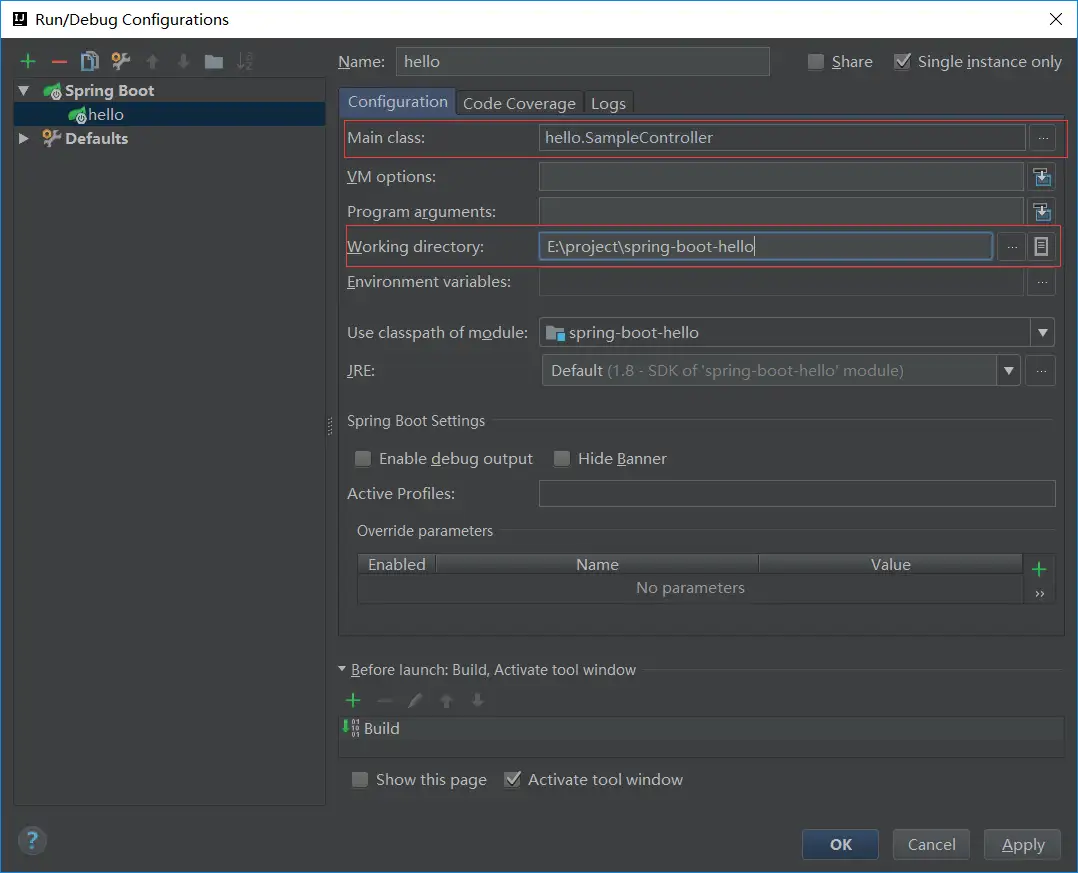Open the JRE dropdown list
The height and width of the screenshot is (873, 1078).
tap(1007, 371)
